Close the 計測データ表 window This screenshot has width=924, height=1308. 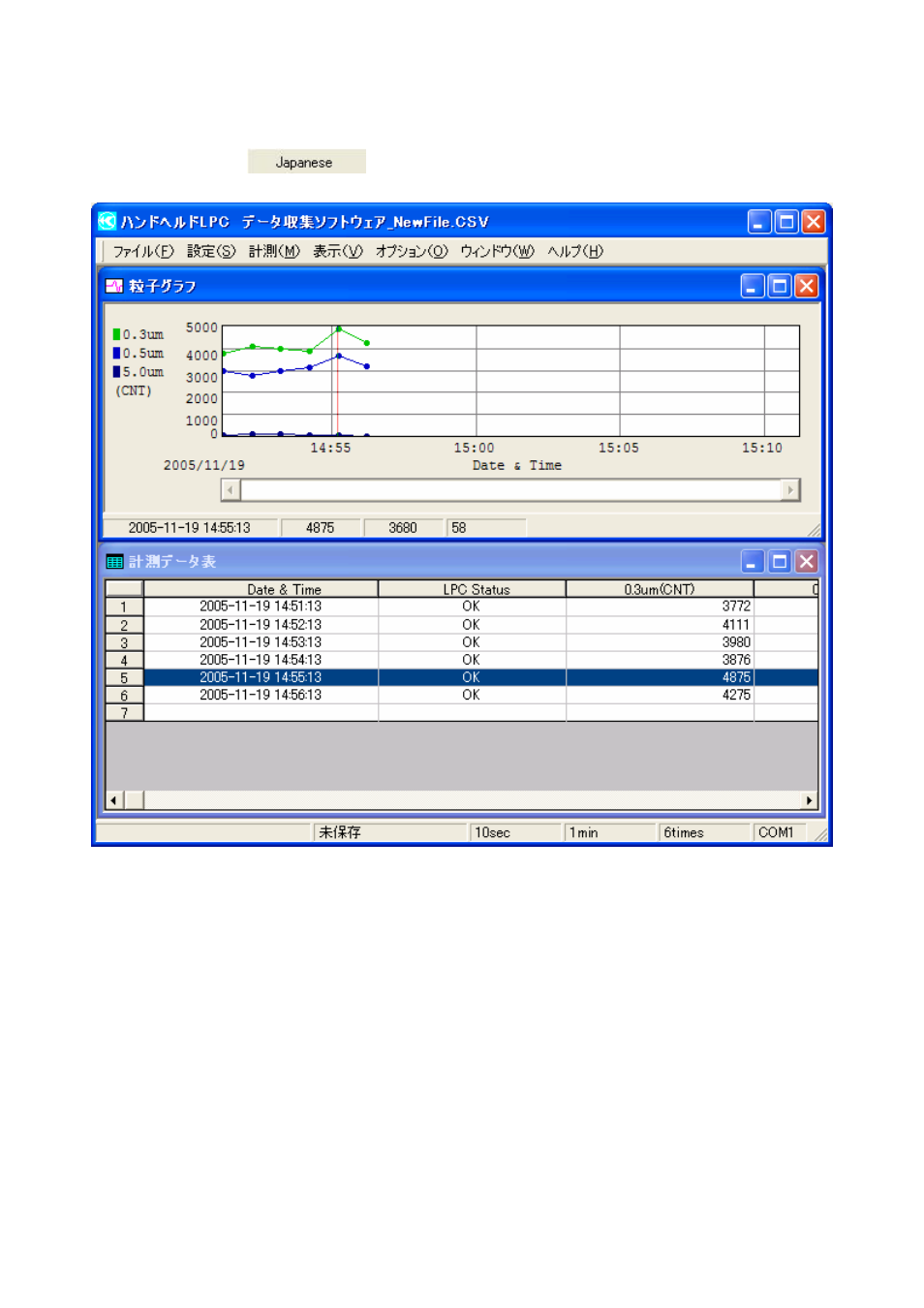tap(806, 561)
